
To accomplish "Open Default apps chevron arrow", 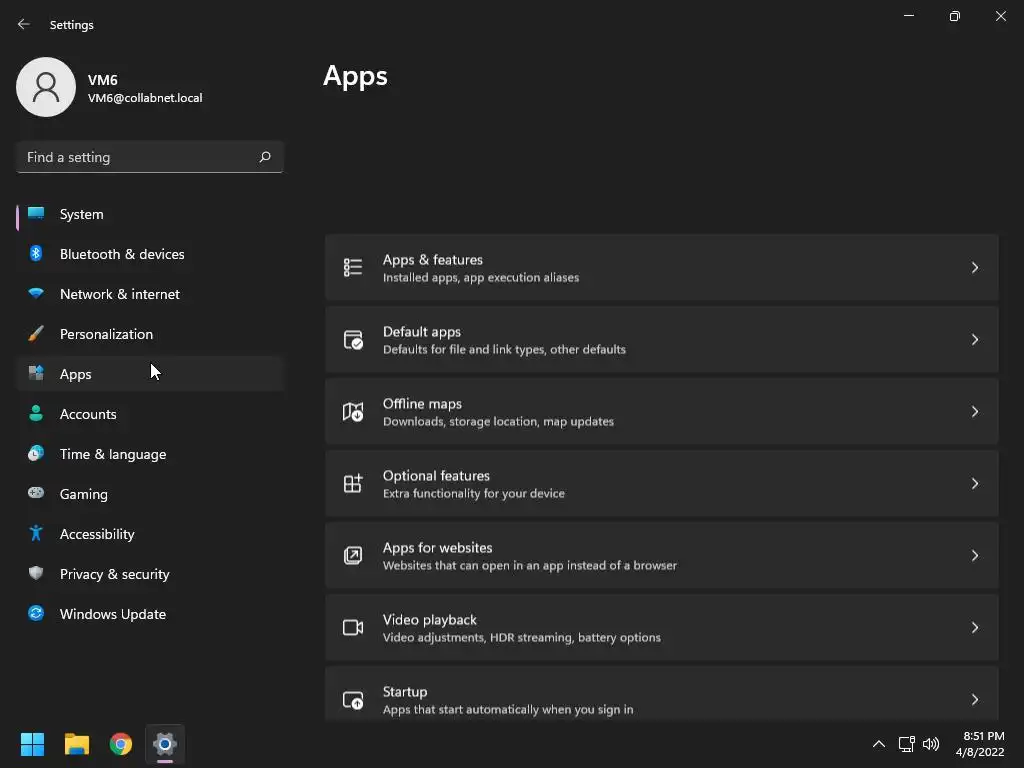I will (975, 340).
